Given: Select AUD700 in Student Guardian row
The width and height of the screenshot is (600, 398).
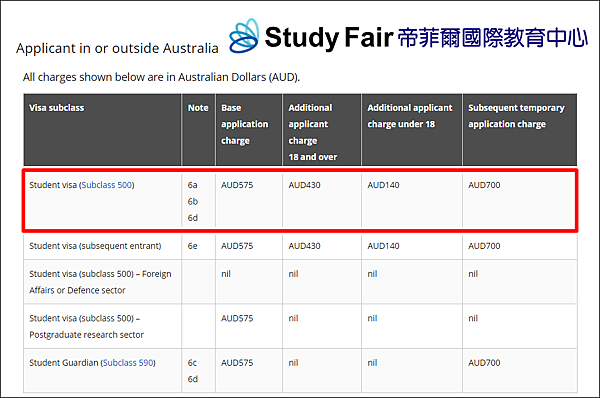Looking at the screenshot, I should [484, 363].
